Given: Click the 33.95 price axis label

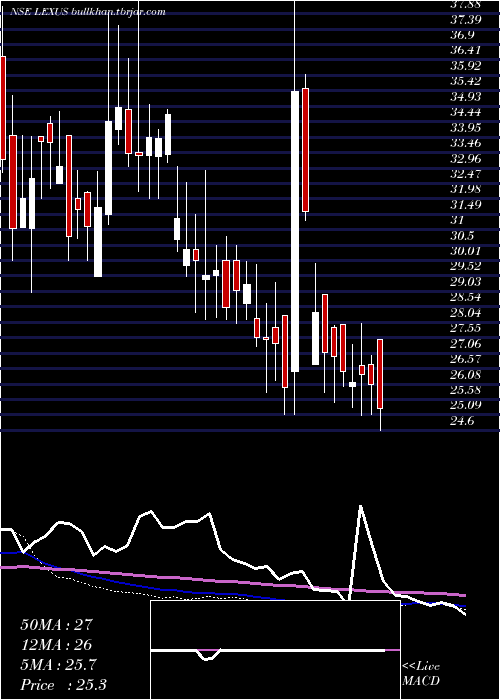Looking at the screenshot, I should [x=465, y=128].
